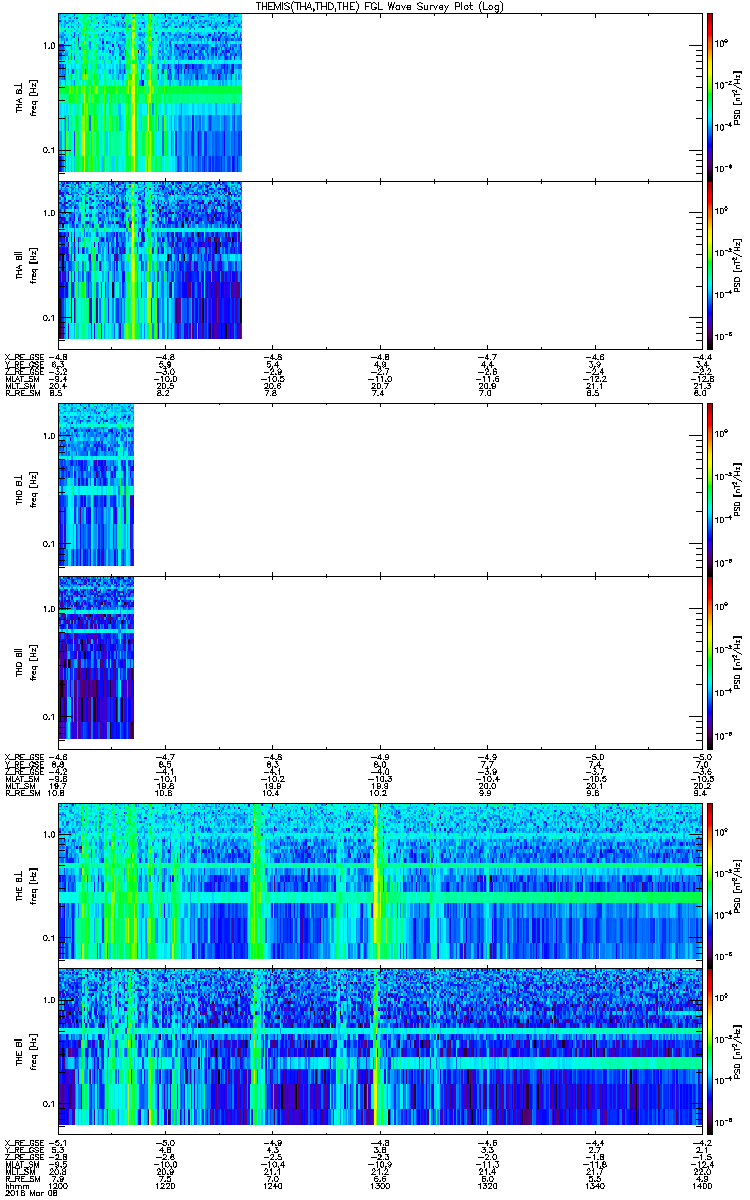Click the 1300 time tick label
Viewport: 750px width, 1200px height.
tap(379, 1184)
